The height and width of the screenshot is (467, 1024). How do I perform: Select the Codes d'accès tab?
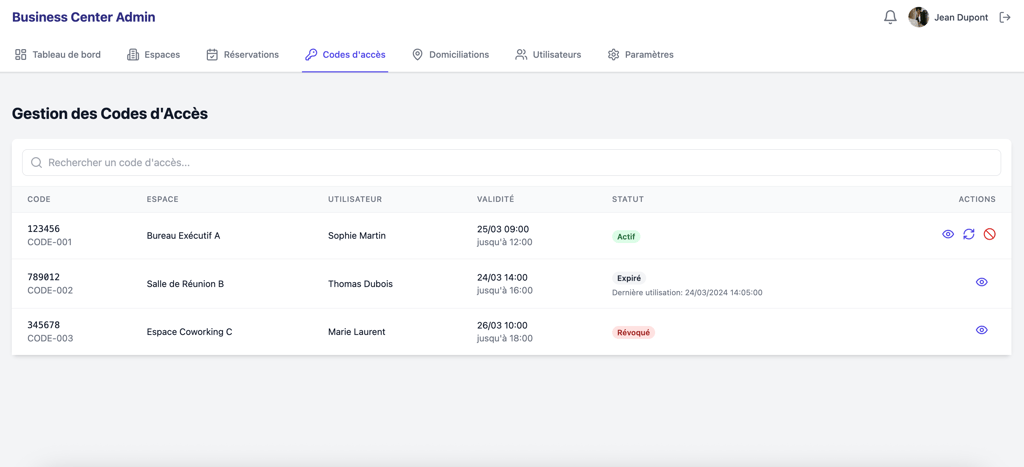click(x=345, y=55)
